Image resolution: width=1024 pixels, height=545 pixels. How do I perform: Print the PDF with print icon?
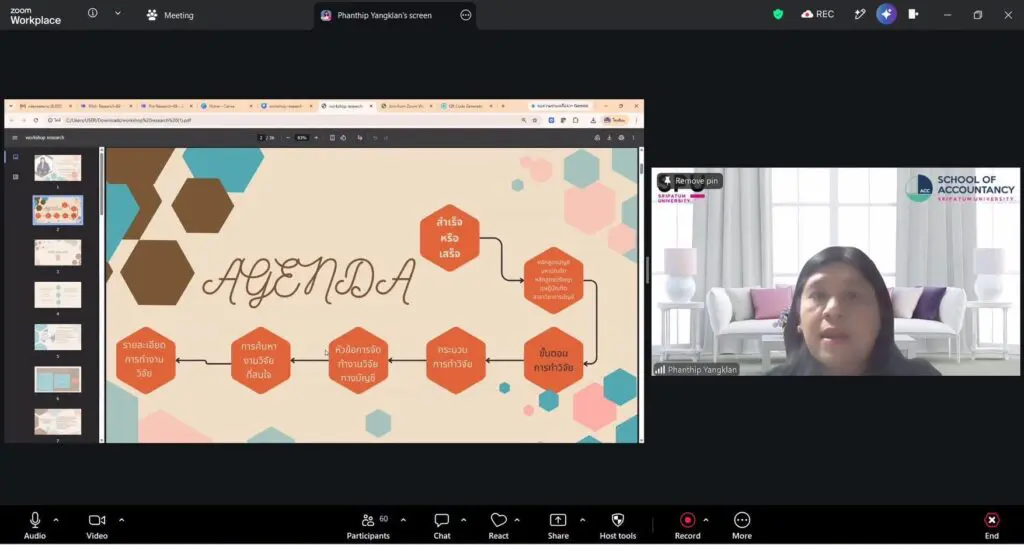pos(621,138)
